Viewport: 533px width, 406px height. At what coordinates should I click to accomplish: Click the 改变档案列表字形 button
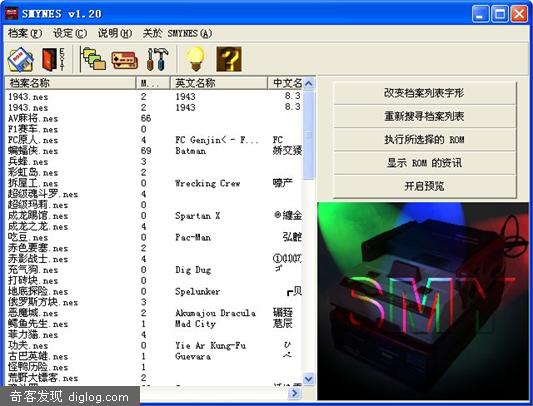[424, 93]
